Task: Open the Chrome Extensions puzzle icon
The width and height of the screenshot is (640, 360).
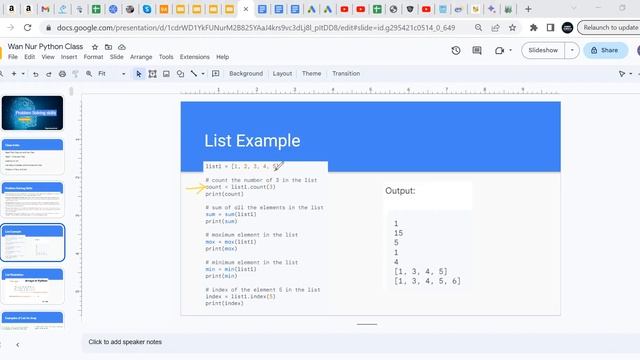Action: 533,28
